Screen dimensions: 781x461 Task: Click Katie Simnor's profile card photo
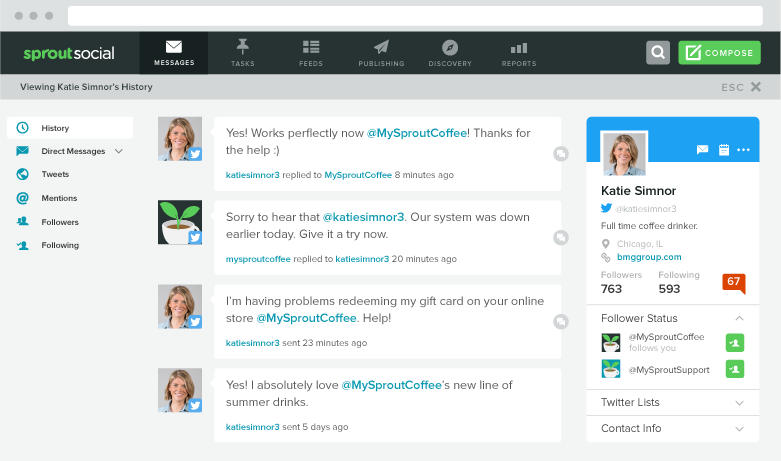click(x=625, y=153)
